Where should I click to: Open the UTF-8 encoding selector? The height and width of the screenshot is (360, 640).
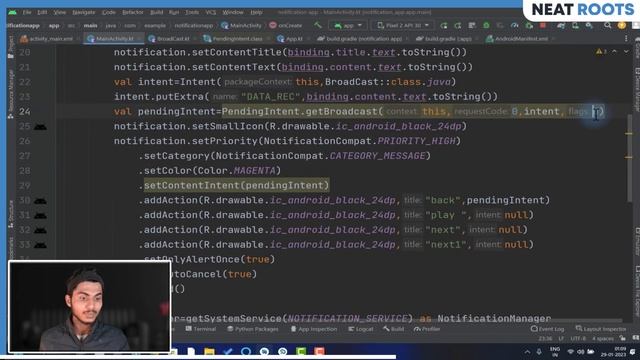tap(578, 338)
